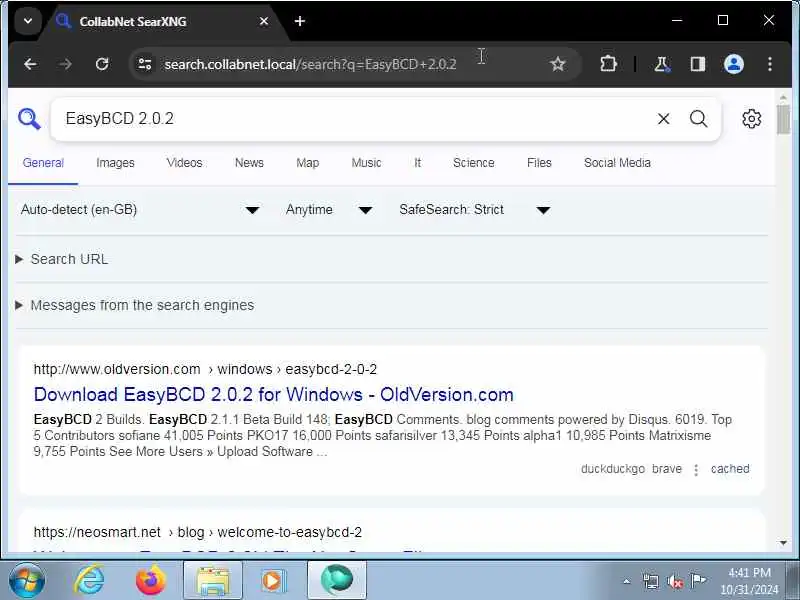This screenshot has height=600, width=800.
Task: Open the tab search dropdown arrow
Action: click(28, 21)
